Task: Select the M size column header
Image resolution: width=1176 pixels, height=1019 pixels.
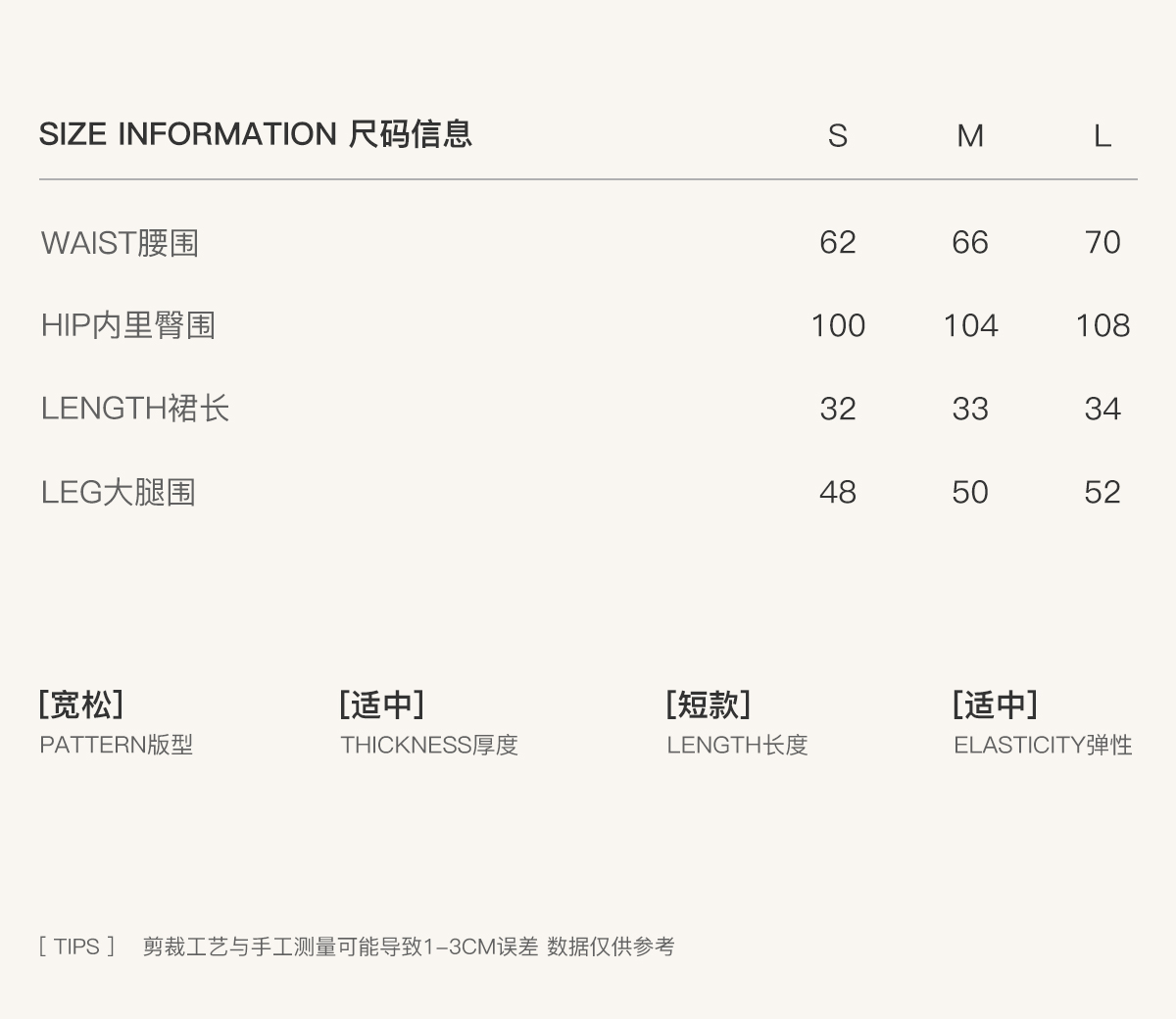Action: pos(969,135)
